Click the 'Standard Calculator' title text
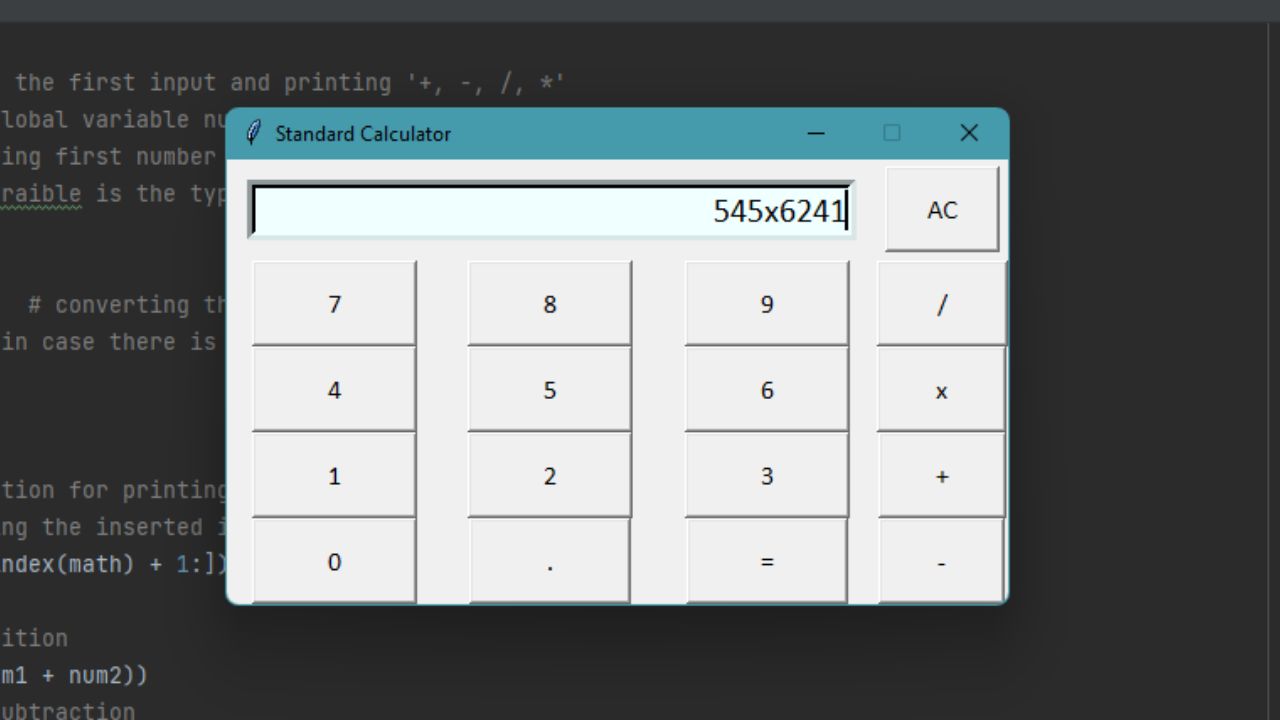 click(x=363, y=134)
